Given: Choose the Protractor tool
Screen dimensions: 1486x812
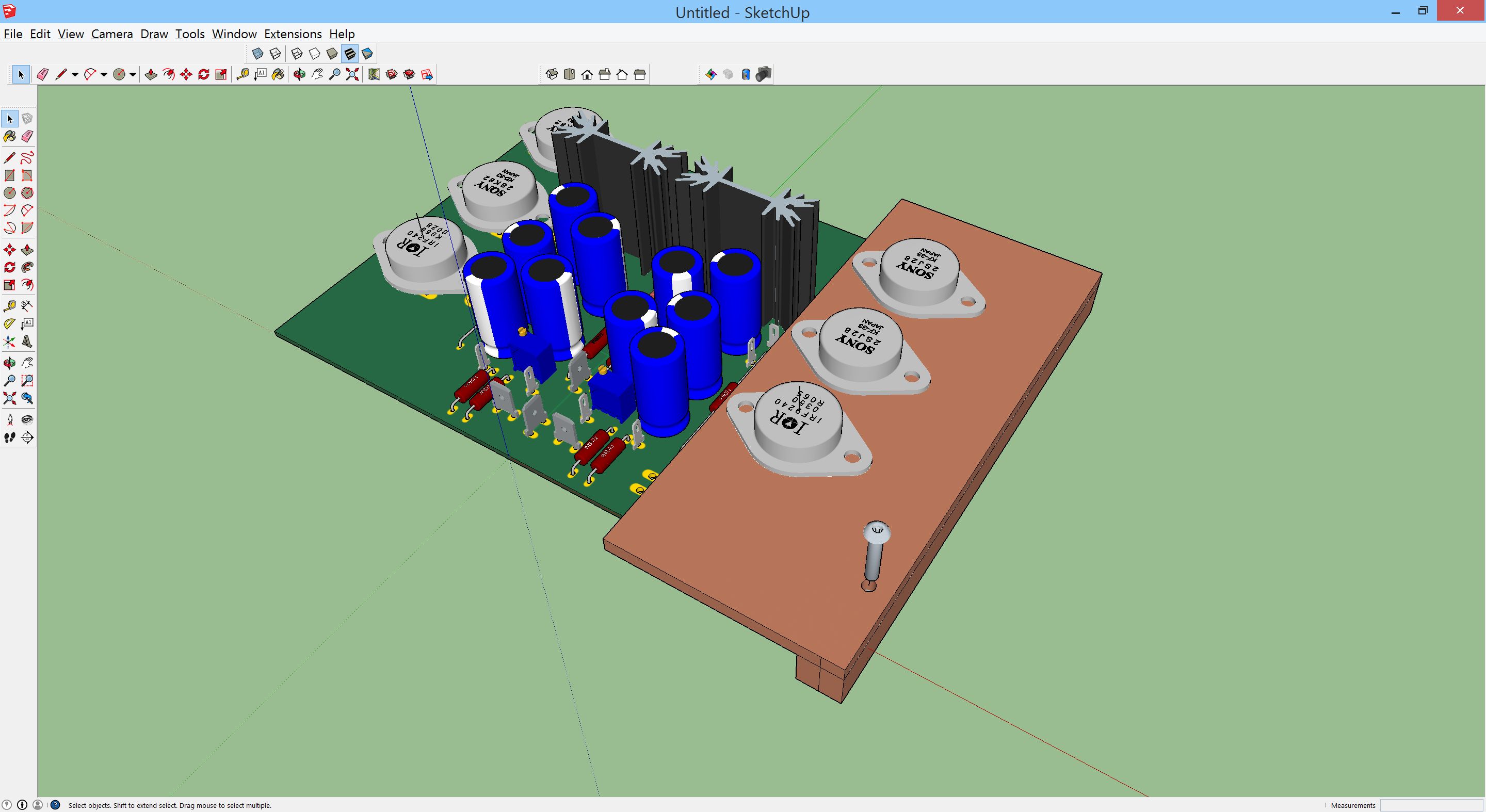Looking at the screenshot, I should coord(10,323).
